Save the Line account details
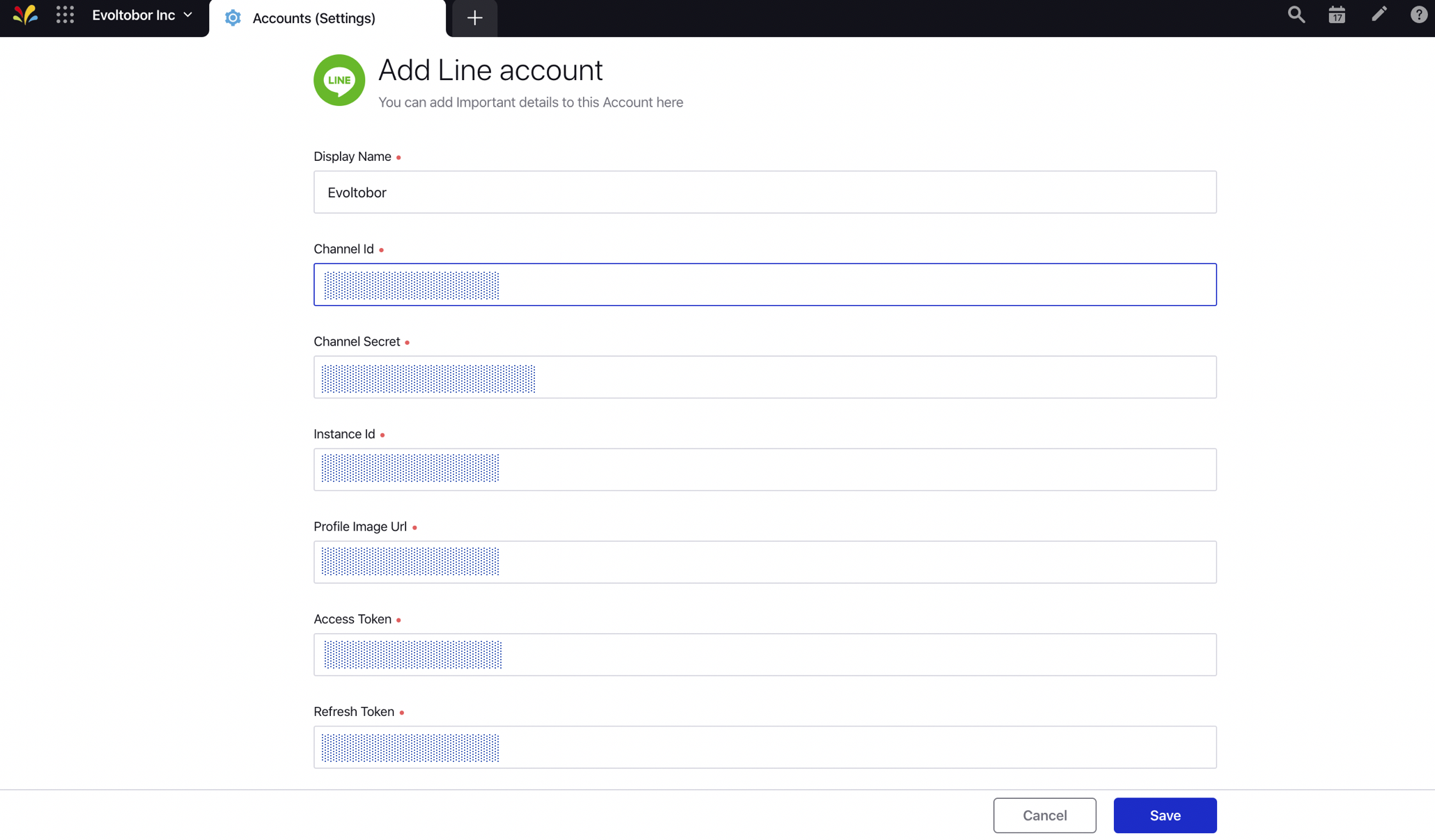 1165,815
